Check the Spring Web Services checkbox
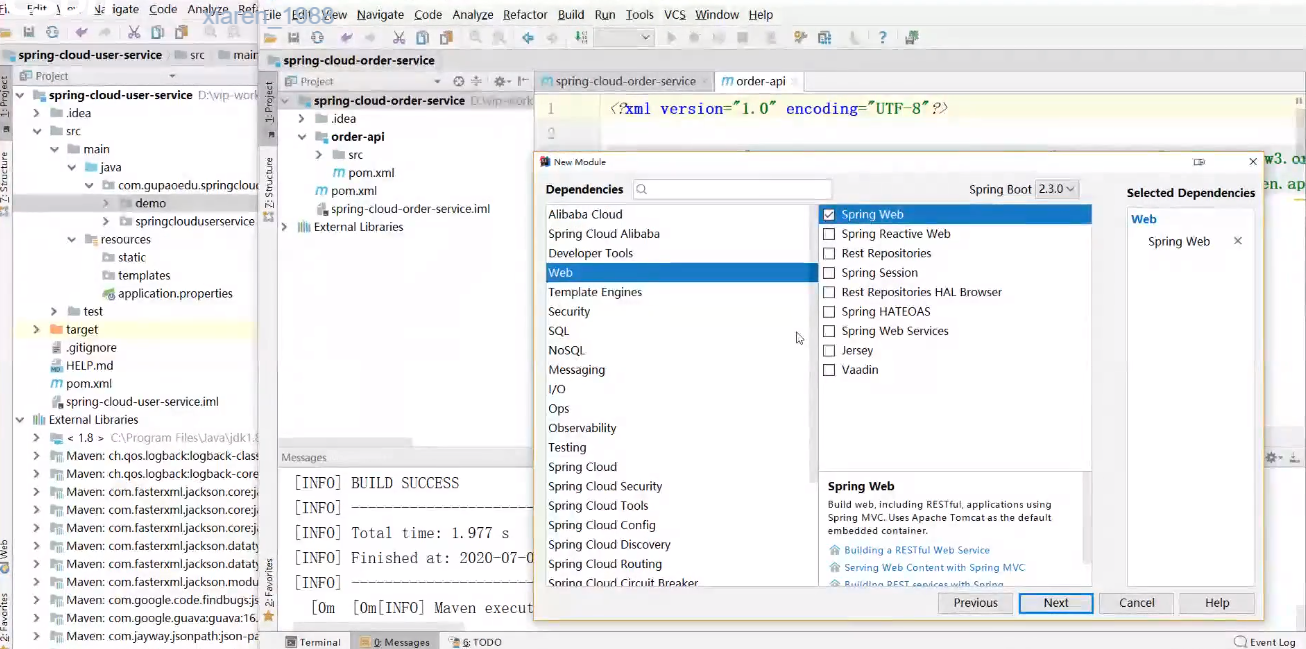The image size is (1306, 649). [828, 331]
